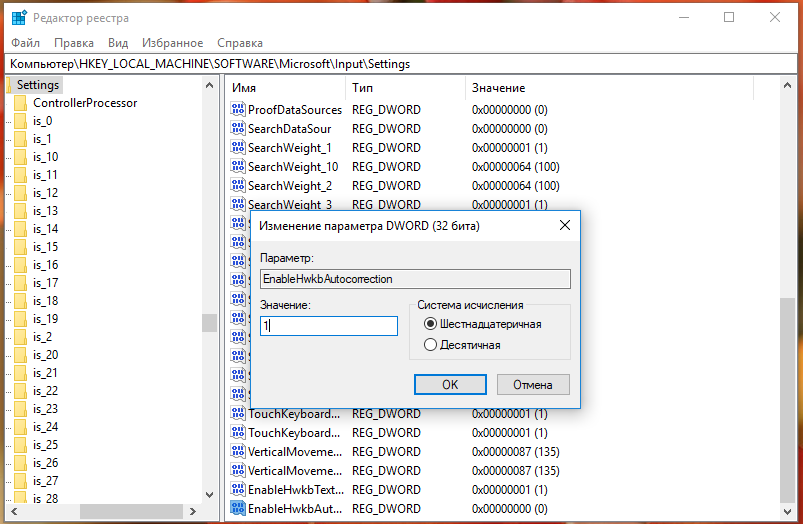Open the Справка menu
Image resolution: width=803 pixels, height=524 pixels.
(x=240, y=43)
